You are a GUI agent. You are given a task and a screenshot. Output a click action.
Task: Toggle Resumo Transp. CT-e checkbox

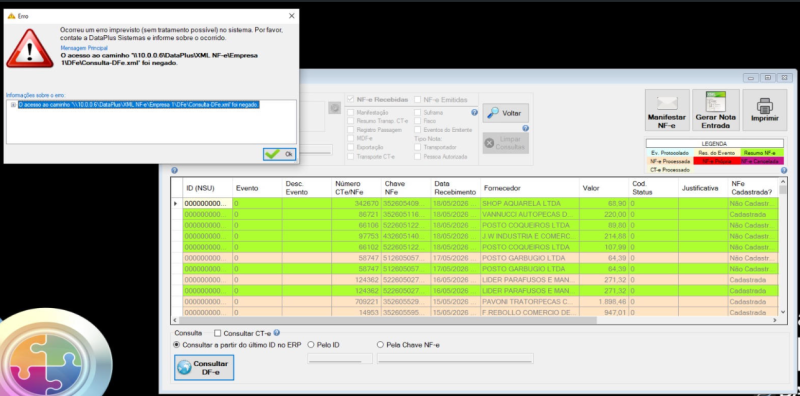click(351, 121)
